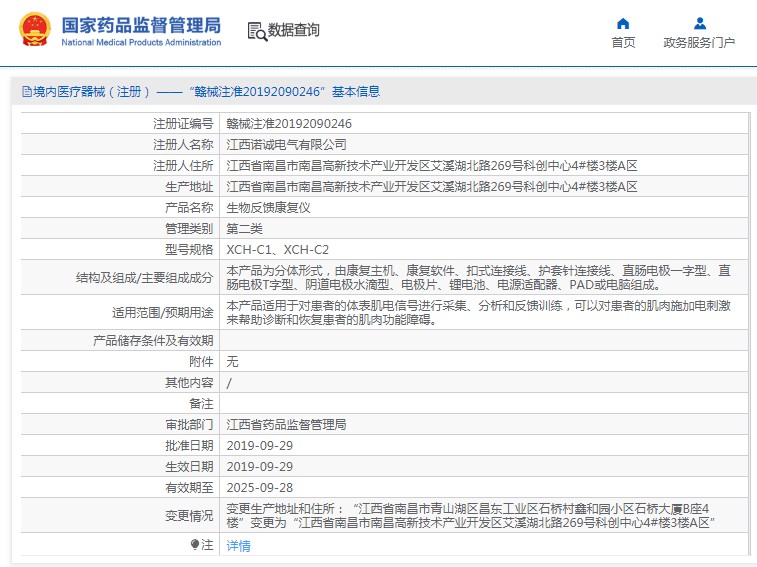This screenshot has height=567, width=757.
Task: Click registration number 赣械注准20192090246 in the table
Action: (x=289, y=124)
